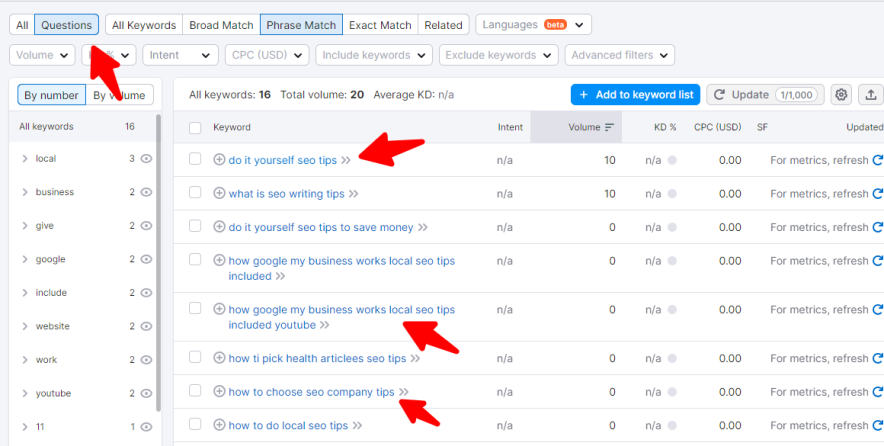The width and height of the screenshot is (884, 446).
Task: Open the Languages beta dropdown
Action: (x=533, y=25)
